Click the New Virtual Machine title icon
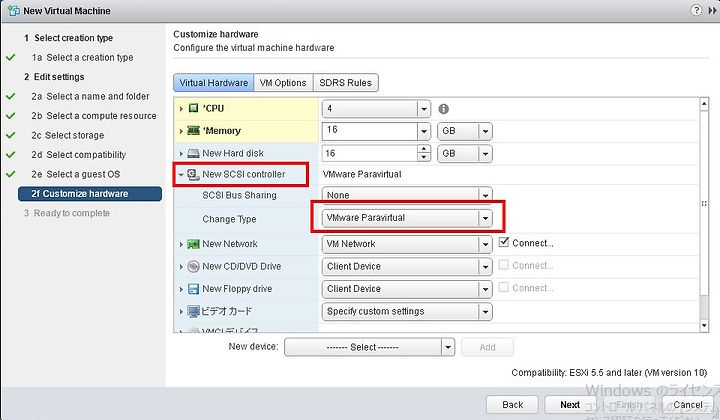720x420 pixels. (x=14, y=11)
